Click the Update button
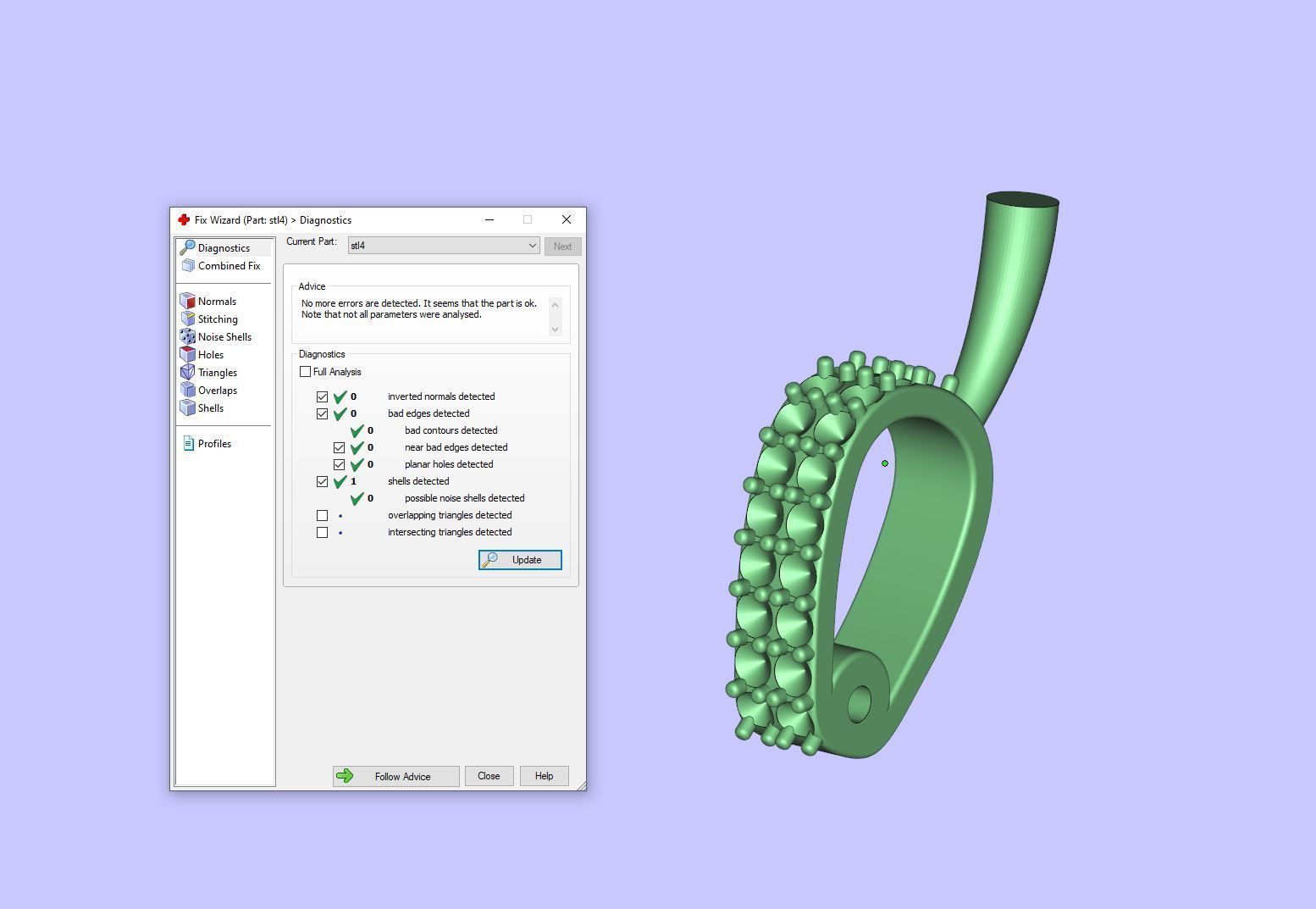The width and height of the screenshot is (1316, 909). coord(520,560)
